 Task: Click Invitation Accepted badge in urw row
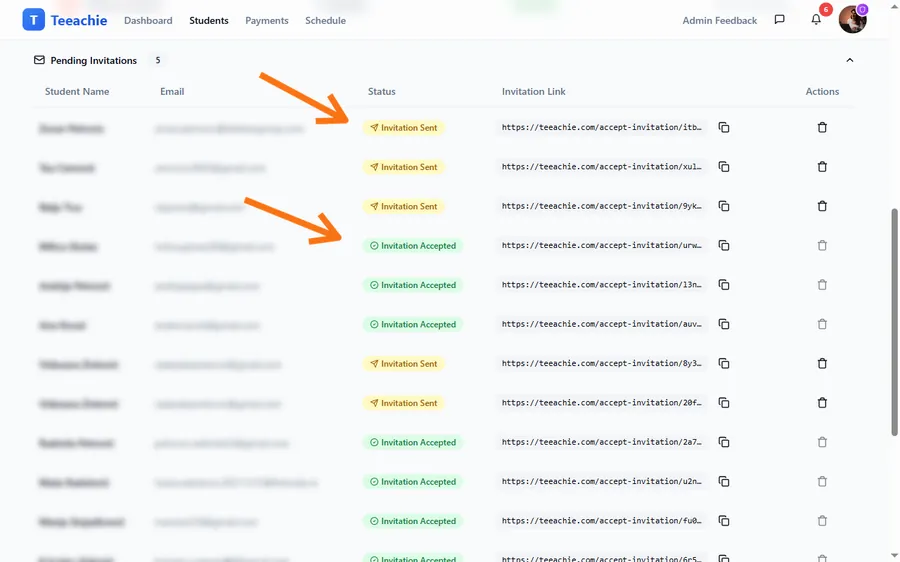click(413, 246)
